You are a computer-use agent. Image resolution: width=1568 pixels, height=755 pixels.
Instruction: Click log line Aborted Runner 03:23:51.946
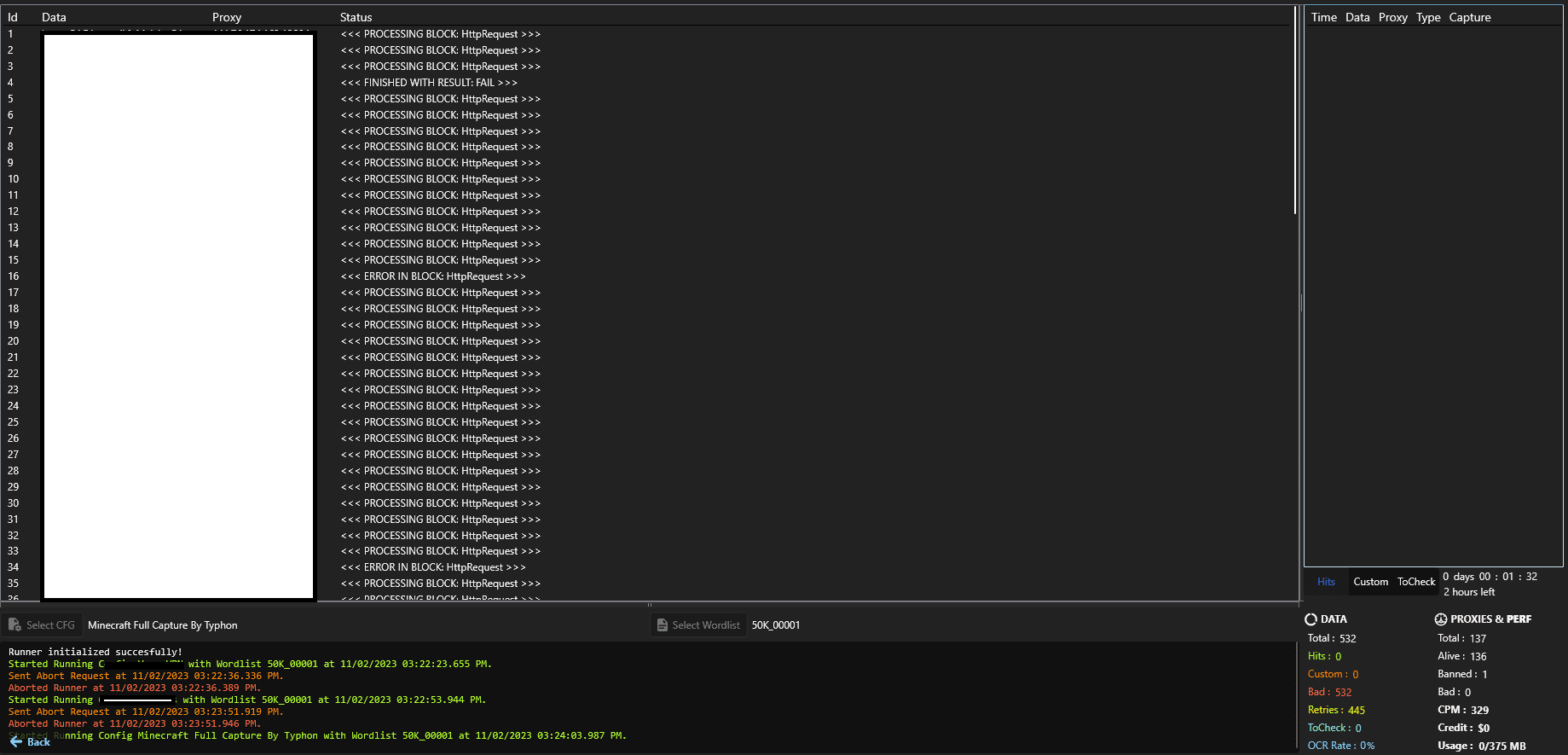135,723
